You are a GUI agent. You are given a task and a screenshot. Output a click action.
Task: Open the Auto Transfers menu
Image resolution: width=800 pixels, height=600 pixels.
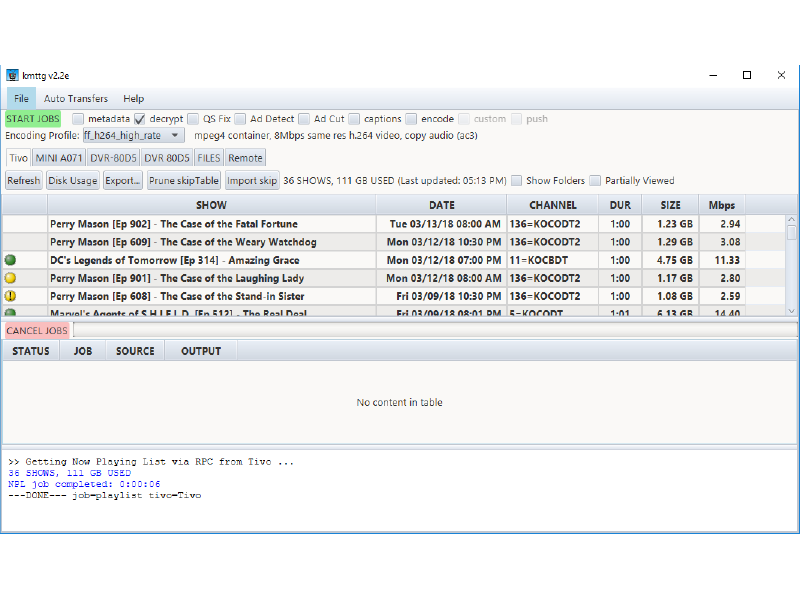pyautogui.click(x=75, y=98)
